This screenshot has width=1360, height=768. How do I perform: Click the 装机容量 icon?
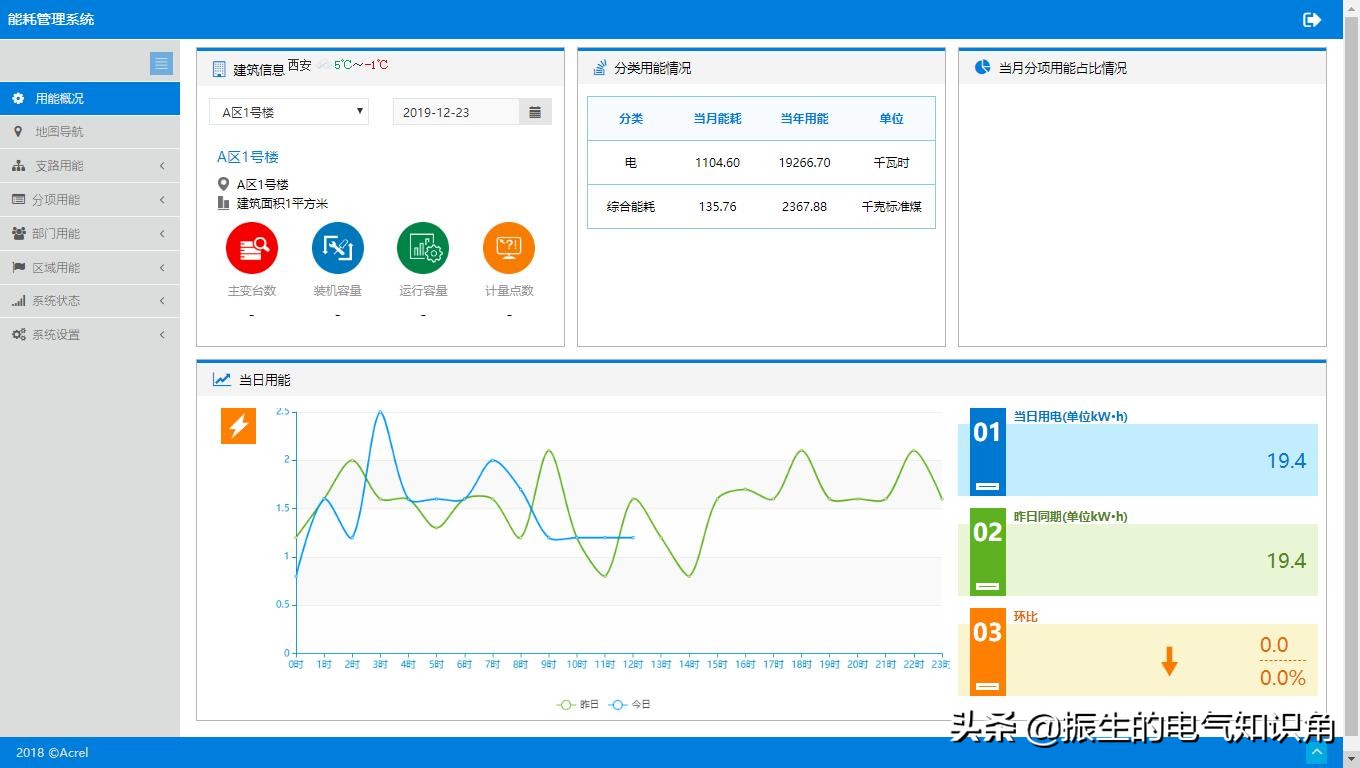click(337, 248)
